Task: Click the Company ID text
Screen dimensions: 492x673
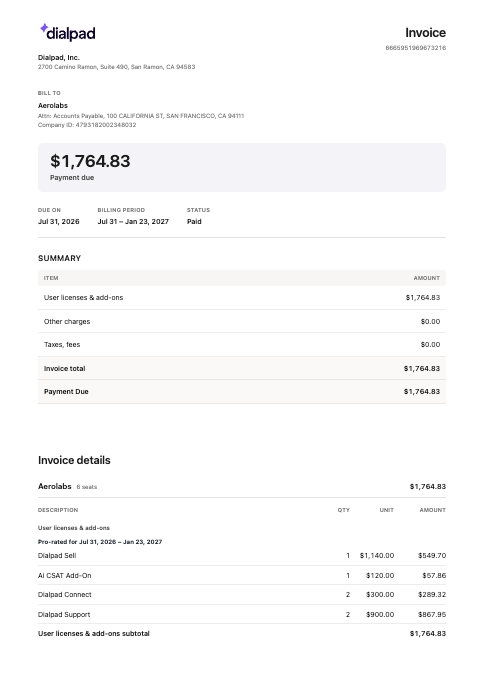Action: tap(87, 125)
